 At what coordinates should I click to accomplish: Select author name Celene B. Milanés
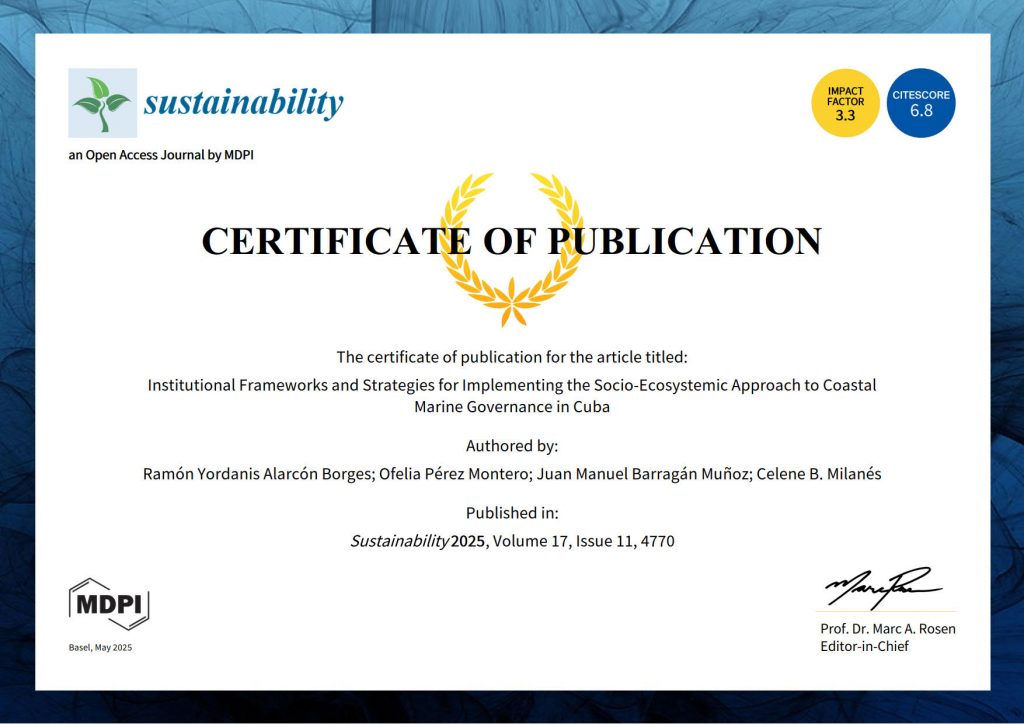click(819, 474)
